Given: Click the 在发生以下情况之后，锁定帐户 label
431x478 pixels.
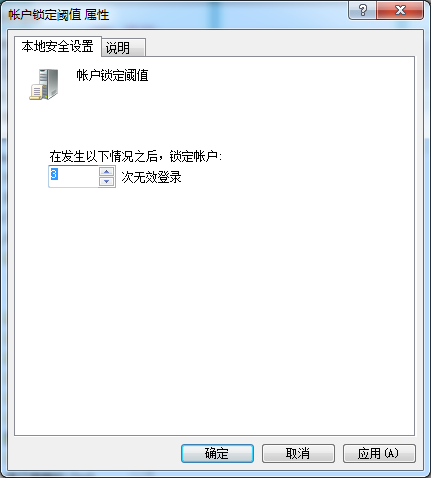Looking at the screenshot, I should 136,156.
